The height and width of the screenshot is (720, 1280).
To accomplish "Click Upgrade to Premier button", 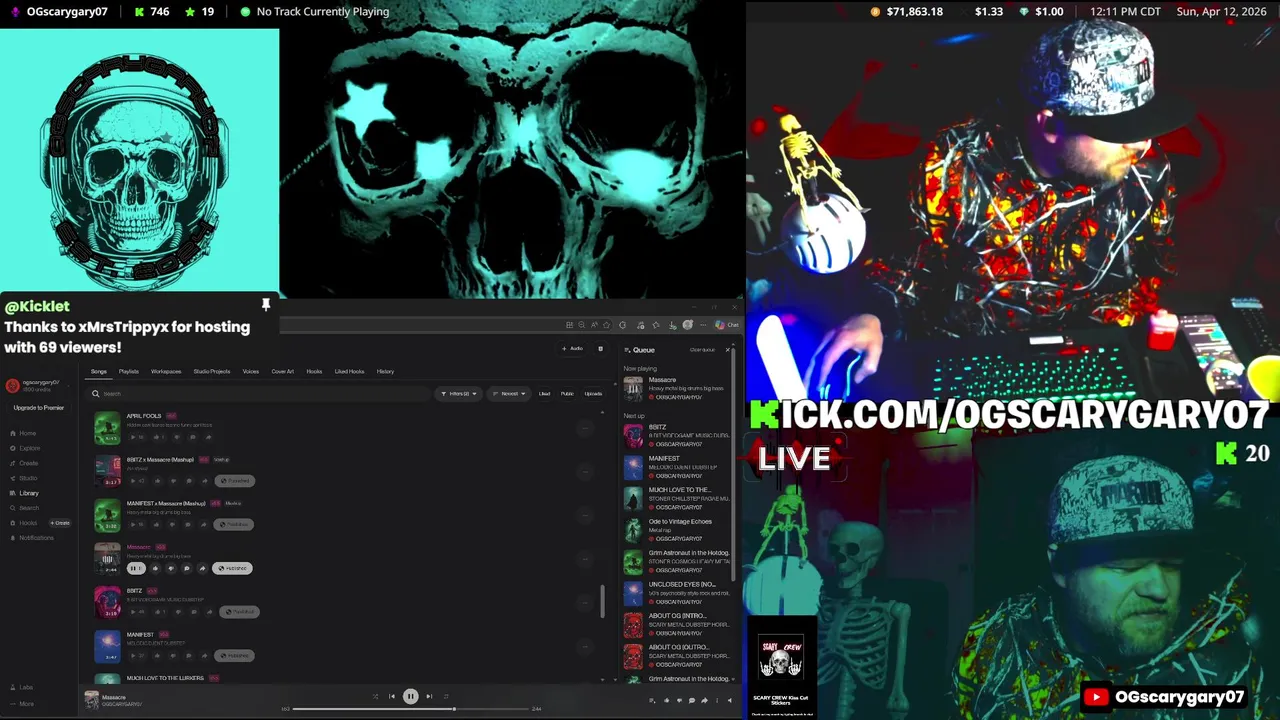I will [38, 408].
